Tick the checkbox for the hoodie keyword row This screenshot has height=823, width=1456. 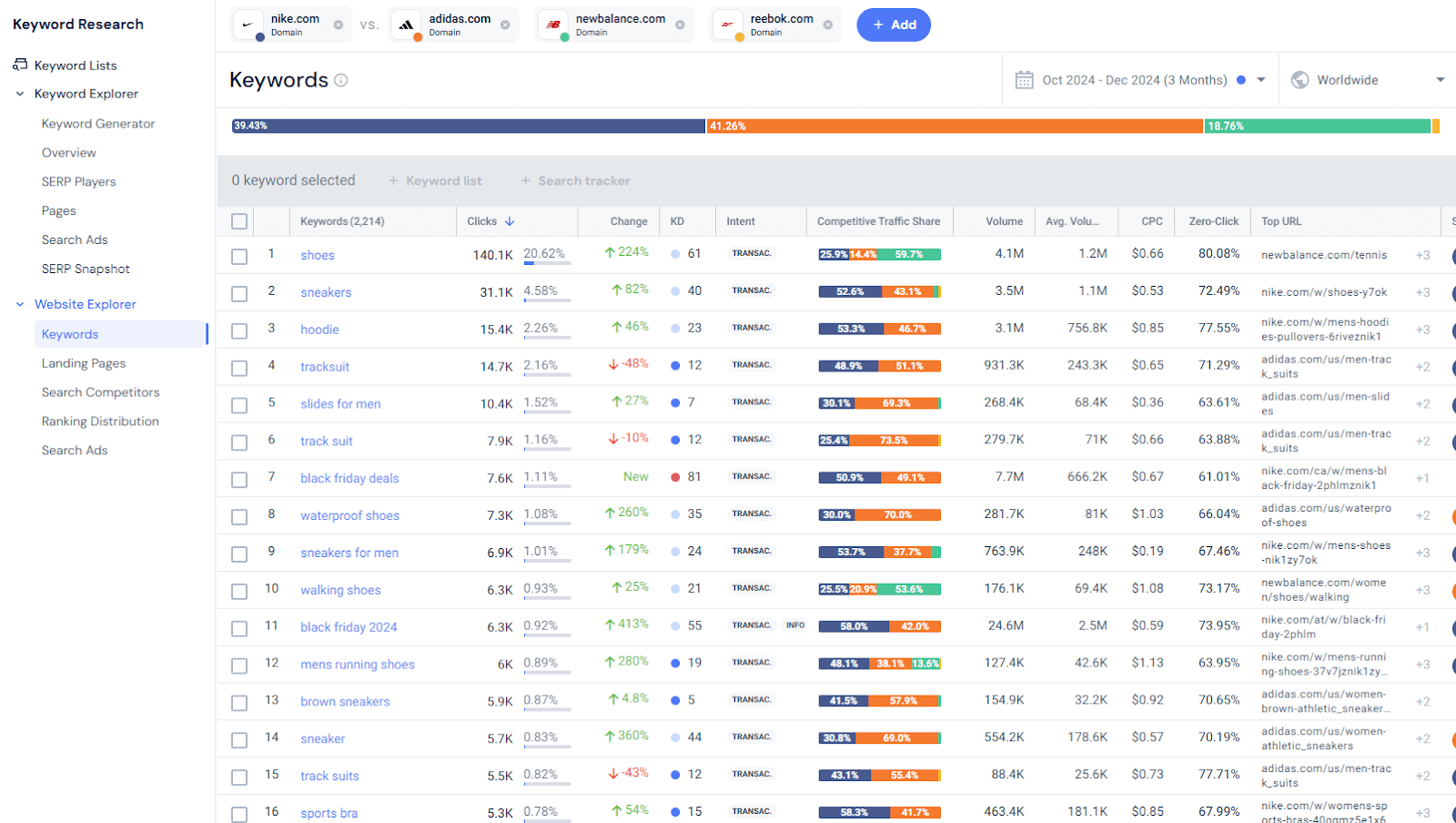pyautogui.click(x=238, y=330)
